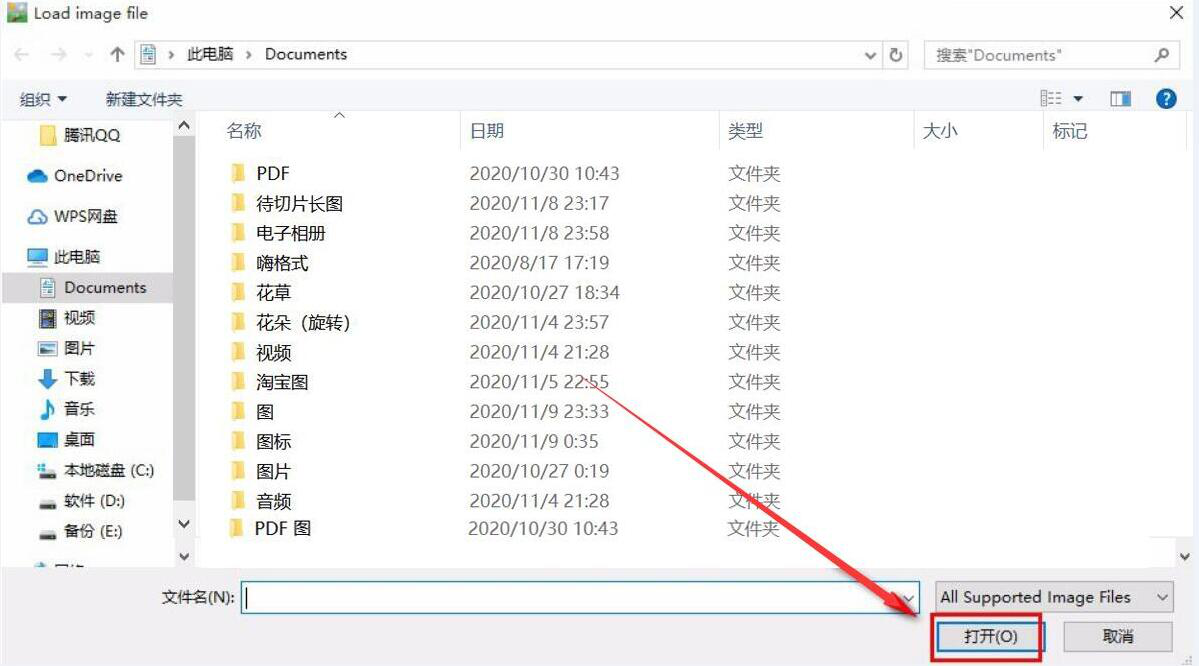Click the 新建文件夹 button
Viewport: 1199px width, 666px height.
[144, 99]
